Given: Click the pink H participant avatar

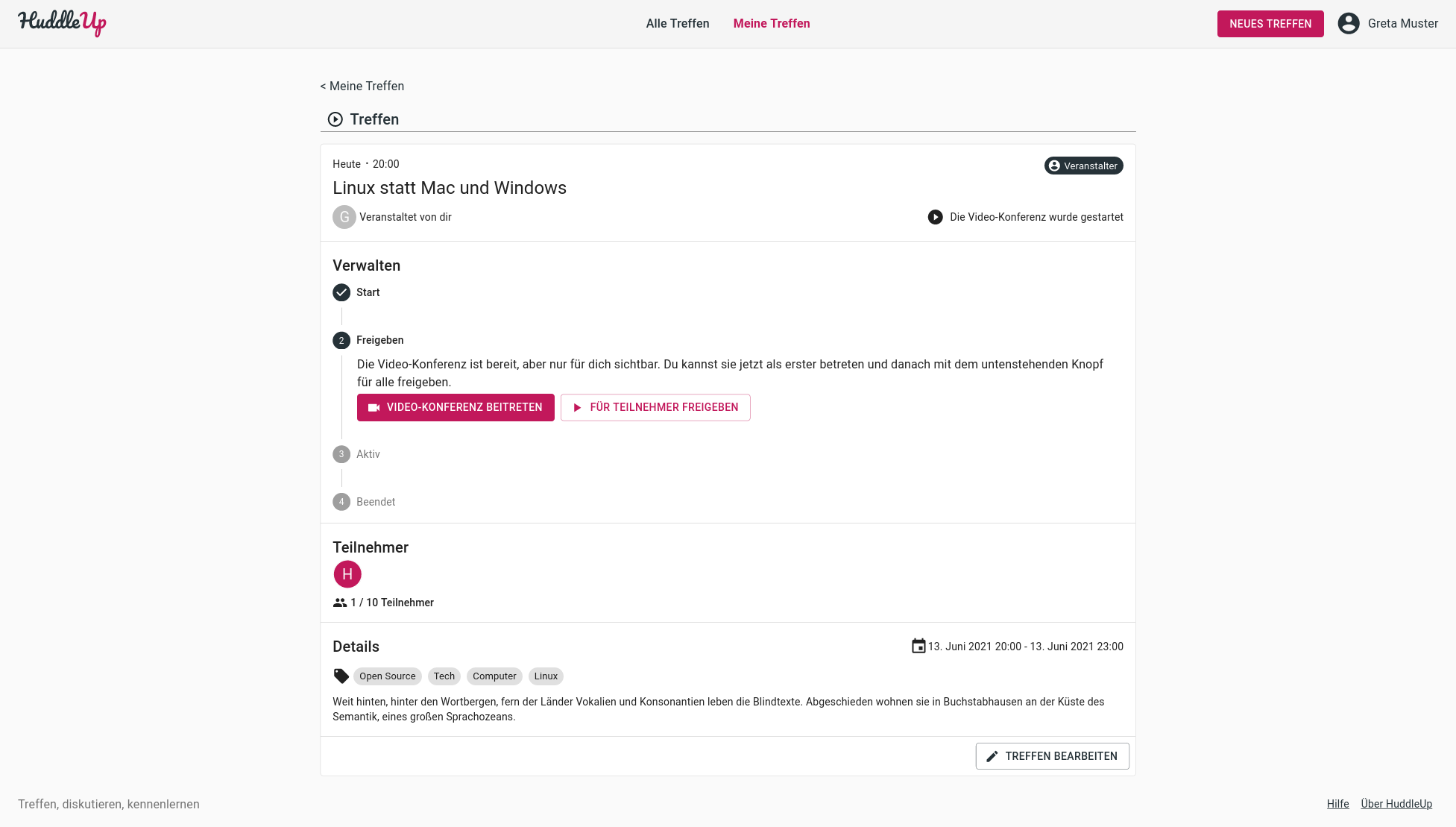Looking at the screenshot, I should pyautogui.click(x=347, y=574).
